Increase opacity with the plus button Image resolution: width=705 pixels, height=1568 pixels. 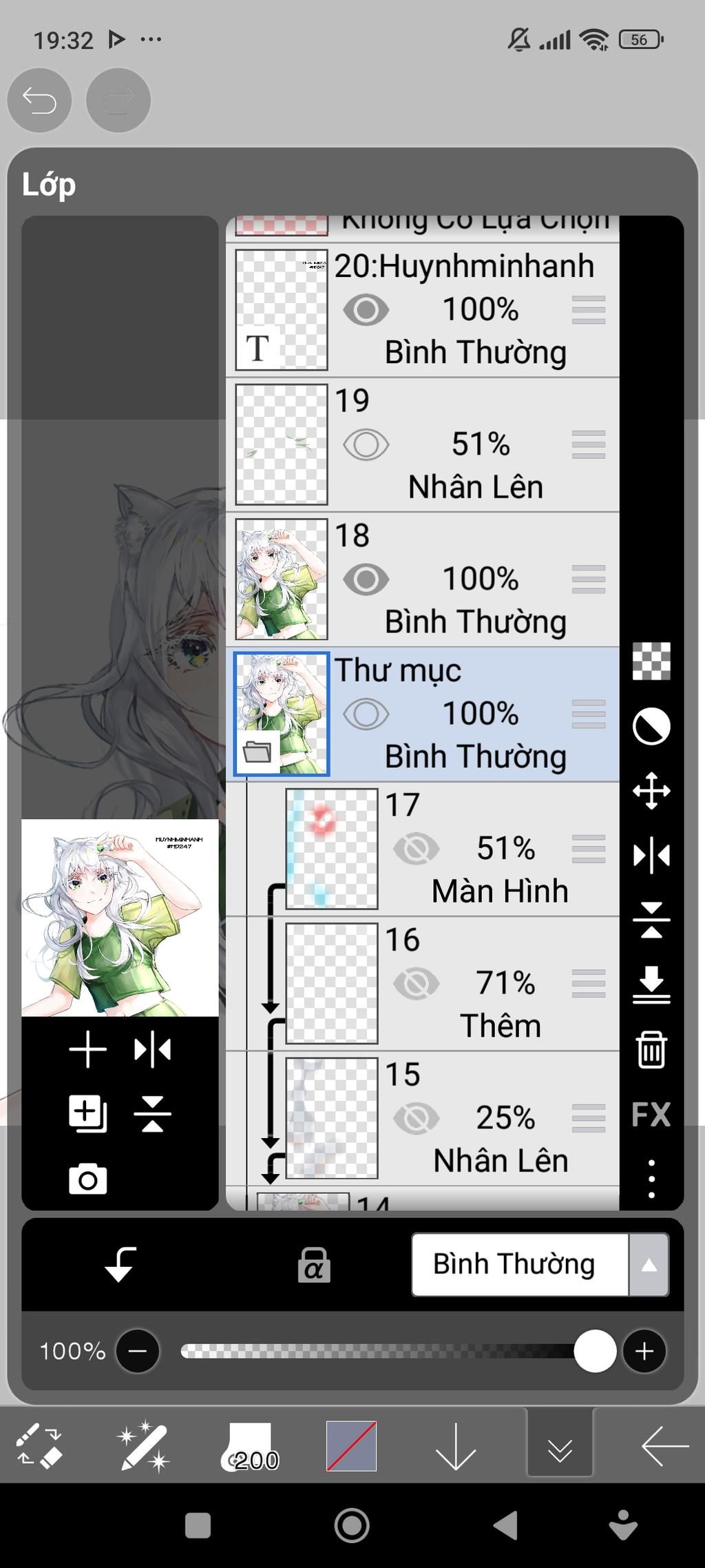click(644, 1351)
